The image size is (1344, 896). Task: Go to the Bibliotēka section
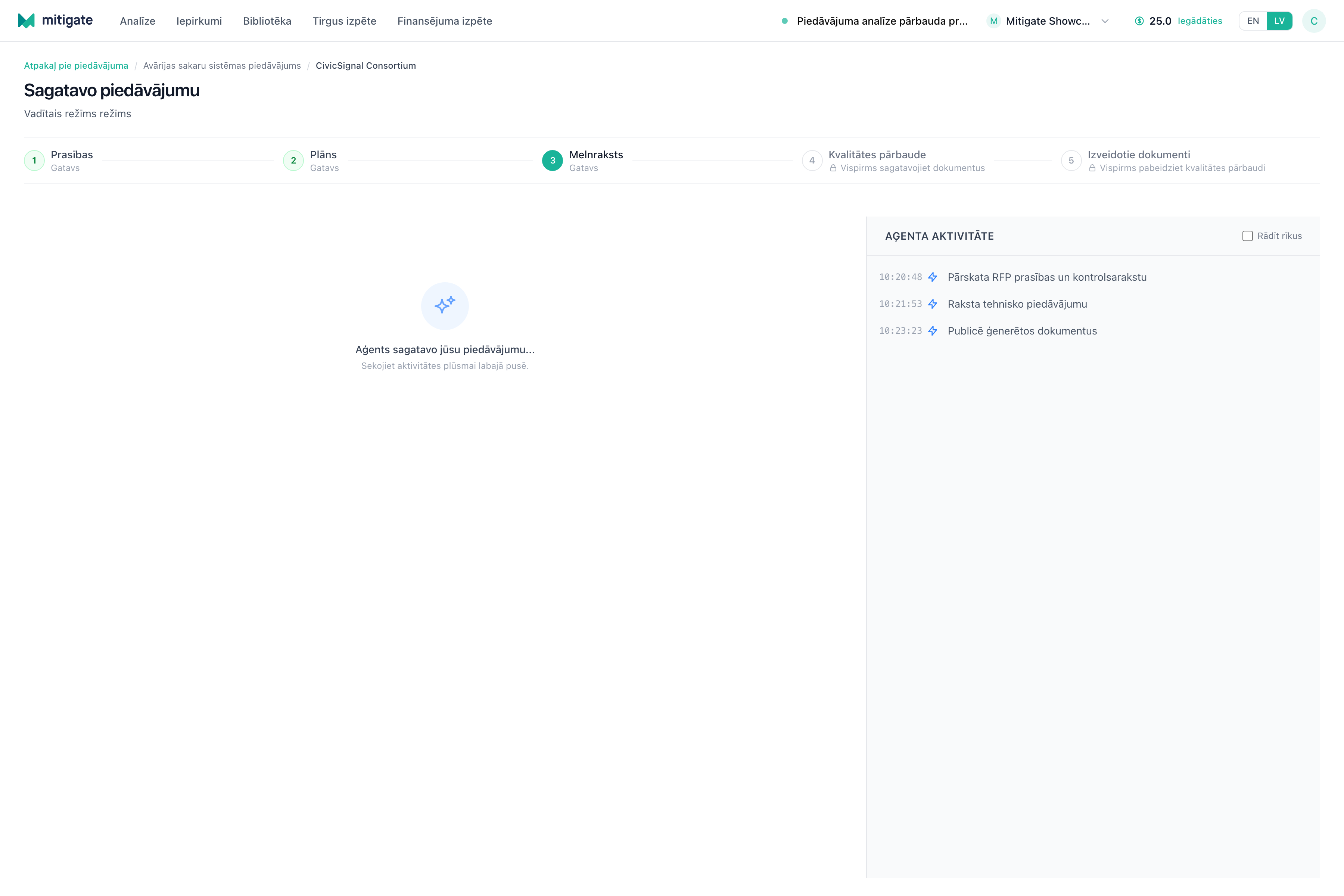click(267, 21)
